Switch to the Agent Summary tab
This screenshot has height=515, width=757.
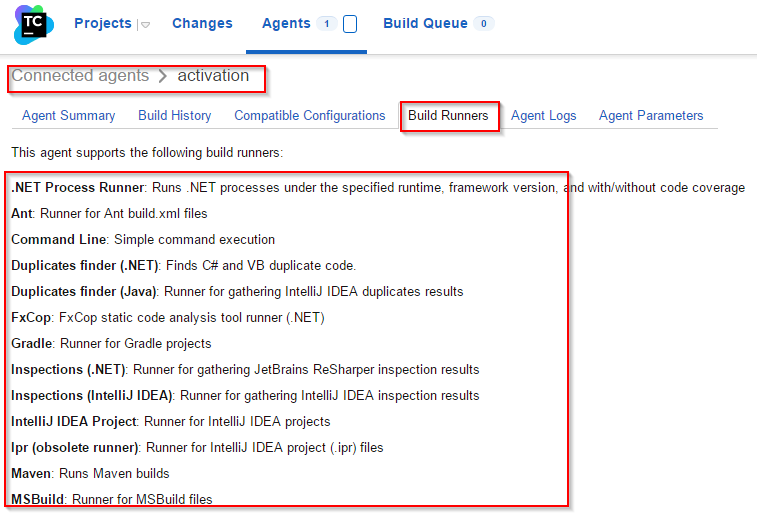pos(69,116)
